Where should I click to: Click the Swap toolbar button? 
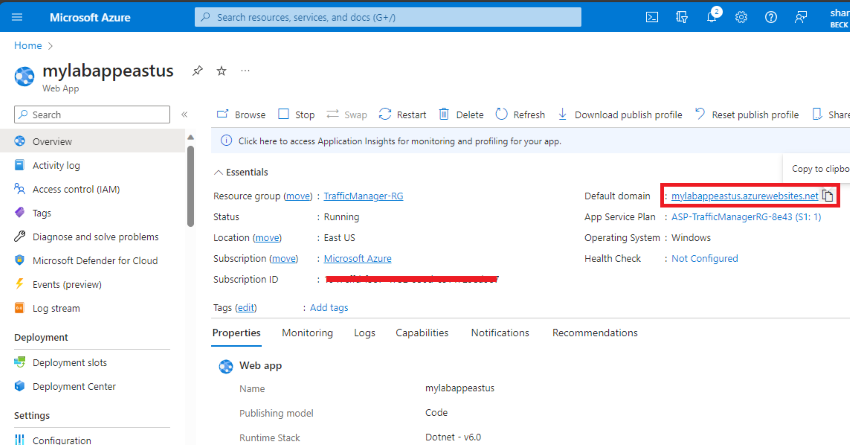coord(347,114)
